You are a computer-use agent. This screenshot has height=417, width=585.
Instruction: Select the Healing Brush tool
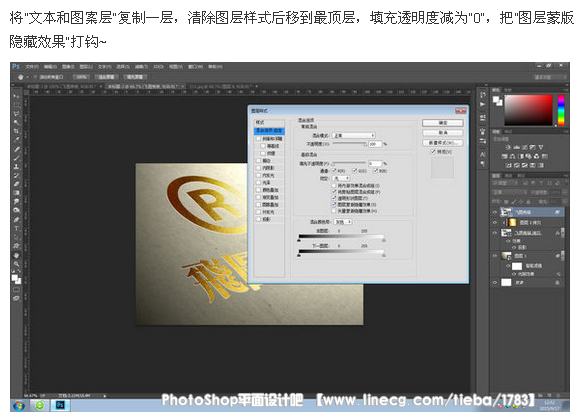click(16, 149)
